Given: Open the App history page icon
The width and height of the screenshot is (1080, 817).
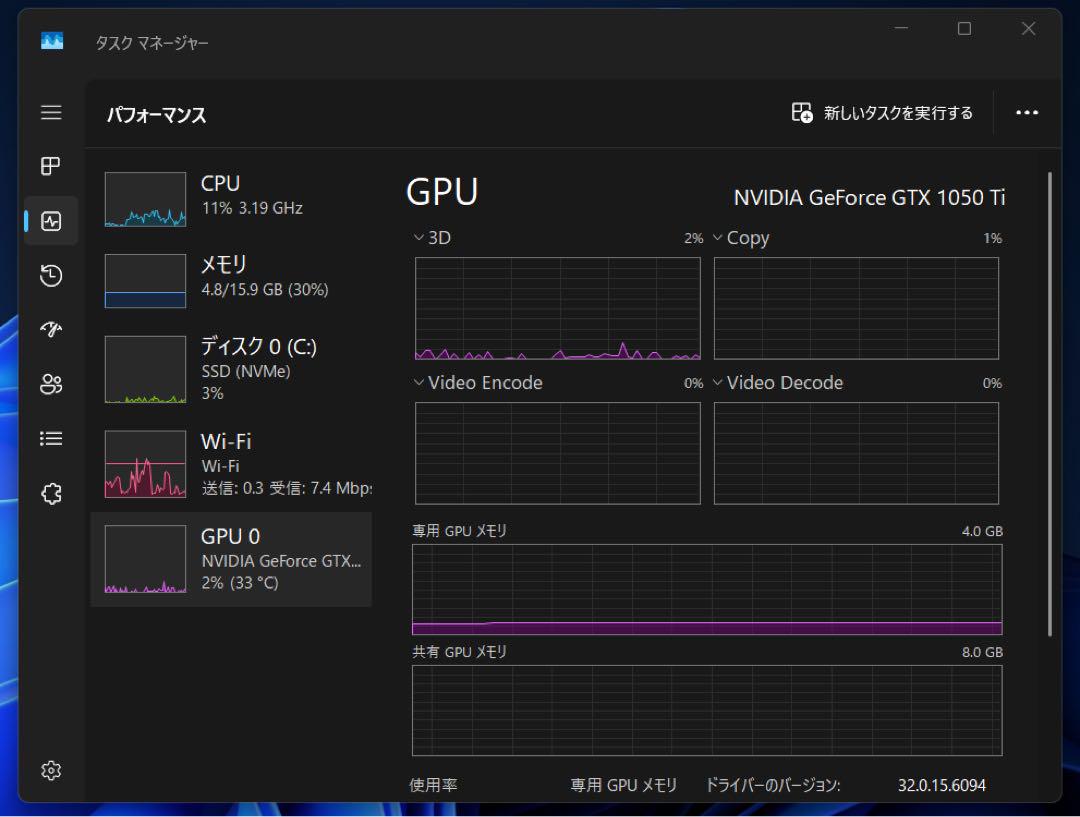Looking at the screenshot, I should click(51, 276).
